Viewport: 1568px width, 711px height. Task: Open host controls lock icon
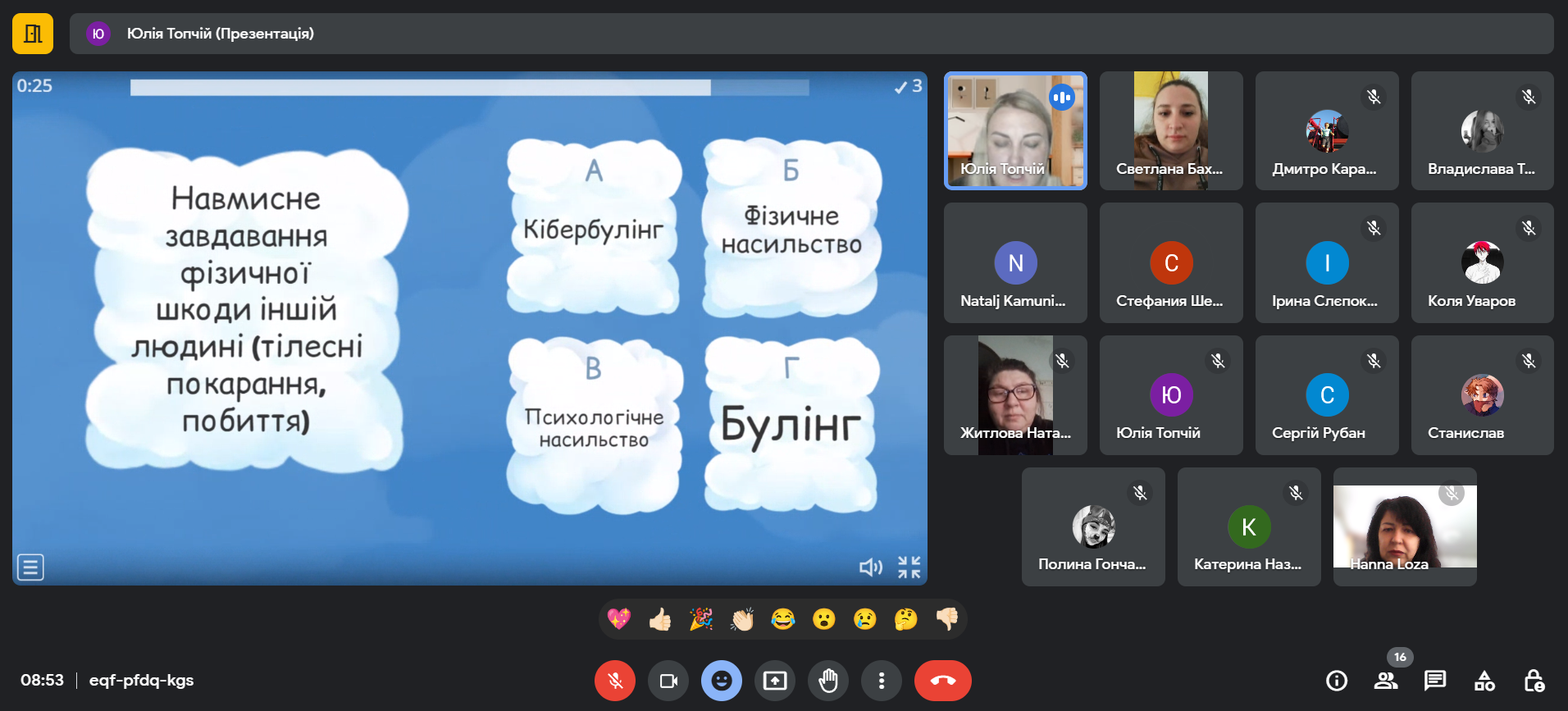pyautogui.click(x=1534, y=681)
